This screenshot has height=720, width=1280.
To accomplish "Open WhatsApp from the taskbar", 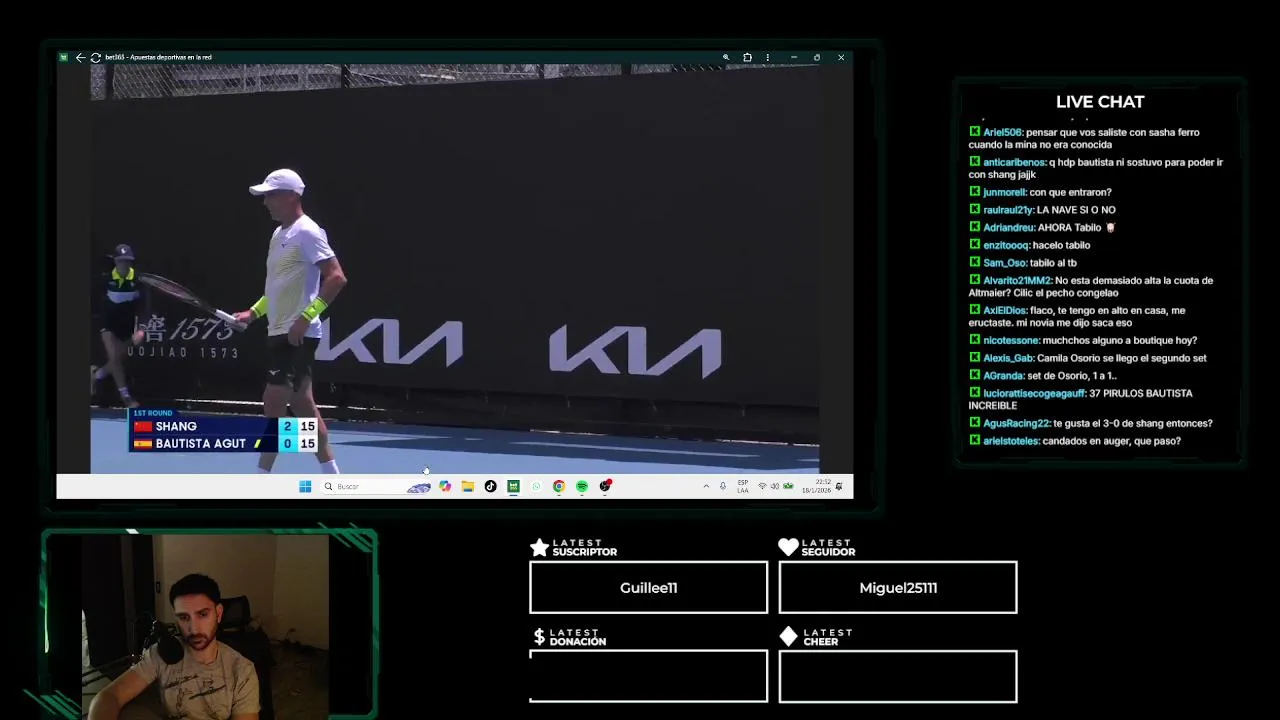I will (x=536, y=486).
